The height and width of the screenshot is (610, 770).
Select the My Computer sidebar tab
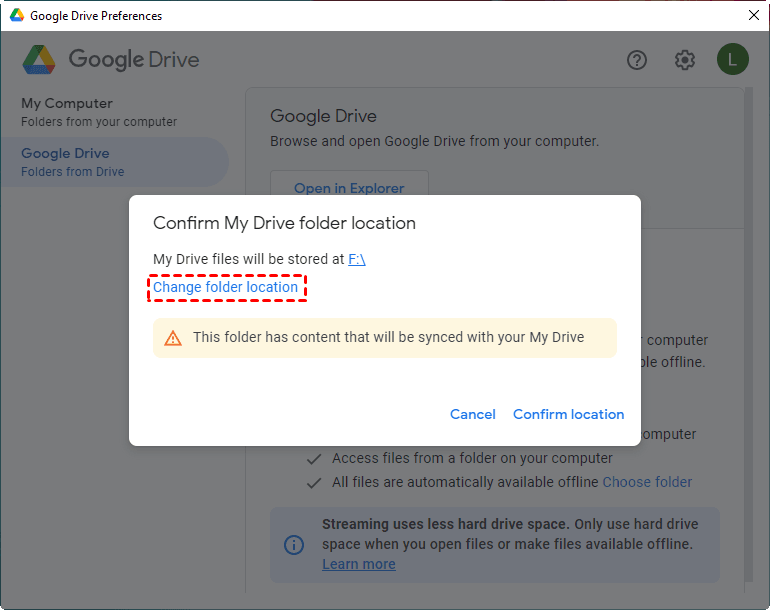(x=98, y=111)
